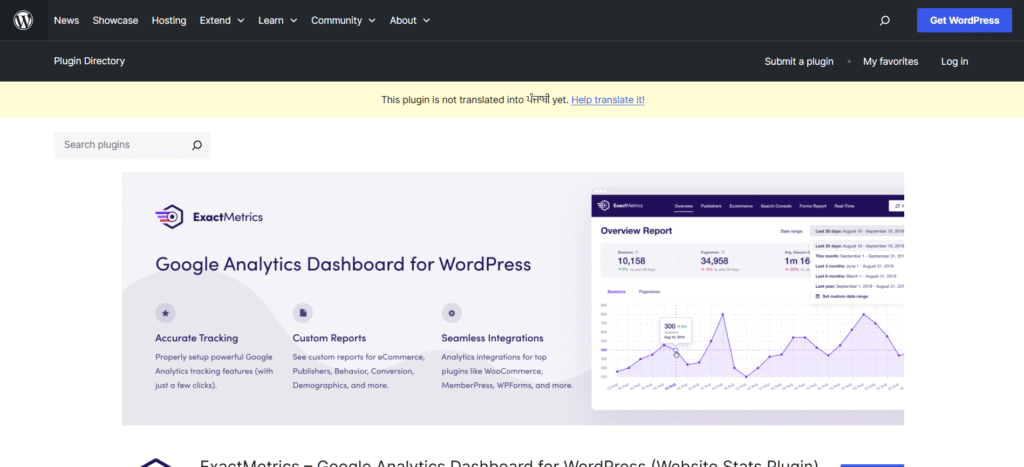Image resolution: width=1024 pixels, height=467 pixels.
Task: Click the Custom Reports document icon
Action: pyautogui.click(x=302, y=313)
